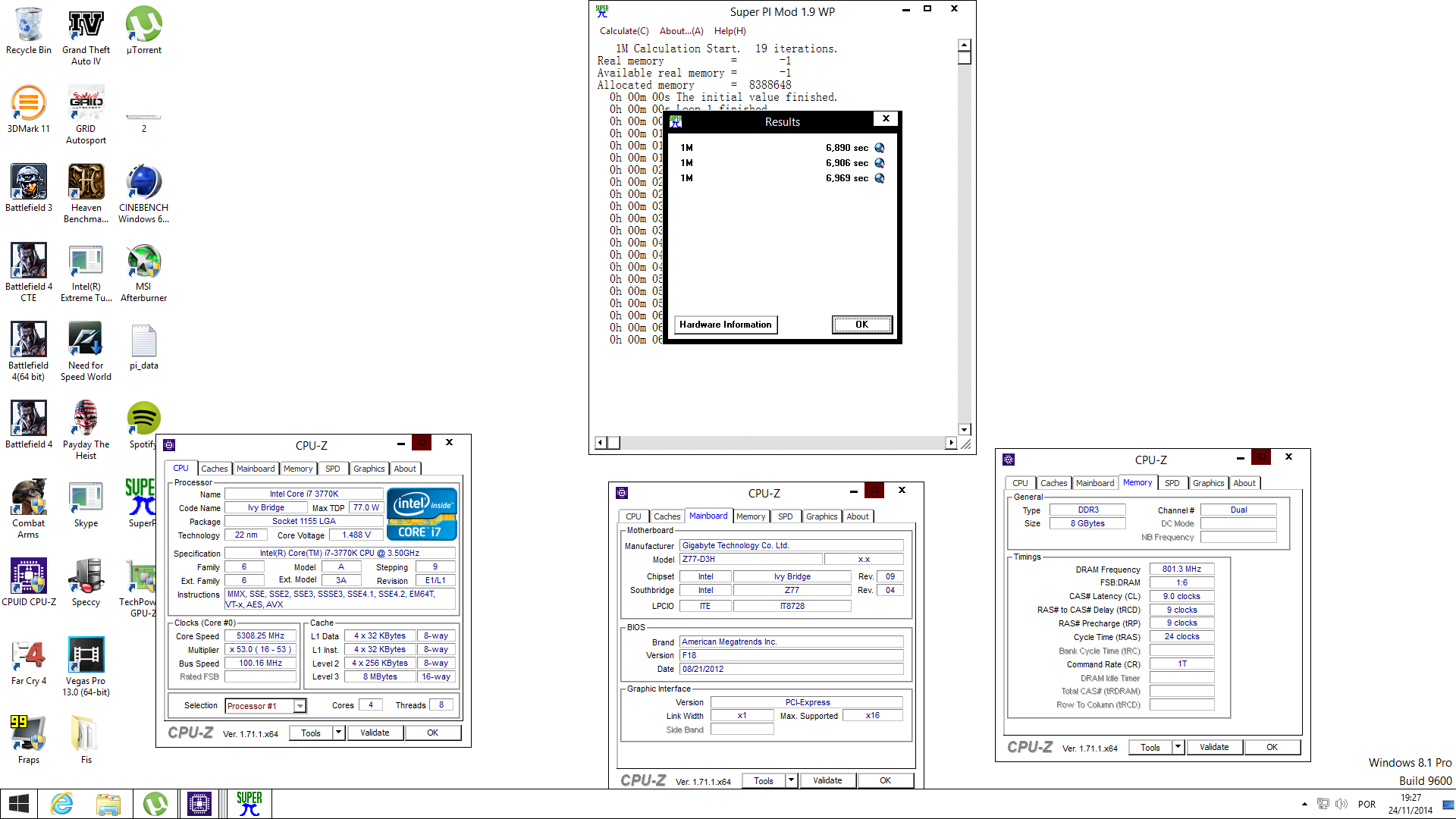Open Intel Extreme Tuning Utility icon
Image resolution: width=1456 pixels, height=819 pixels.
click(x=86, y=272)
